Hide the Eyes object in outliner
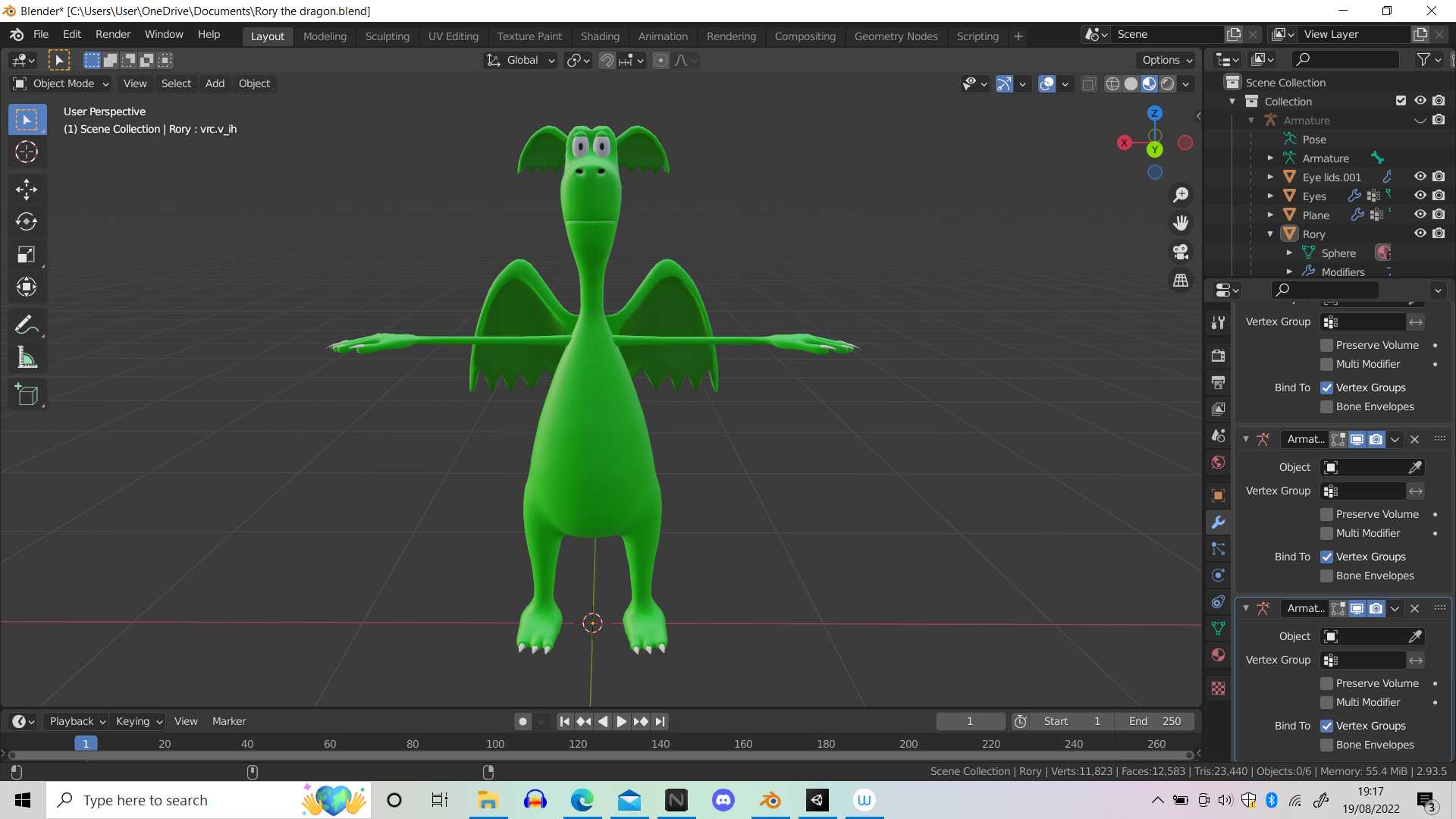 pos(1420,196)
